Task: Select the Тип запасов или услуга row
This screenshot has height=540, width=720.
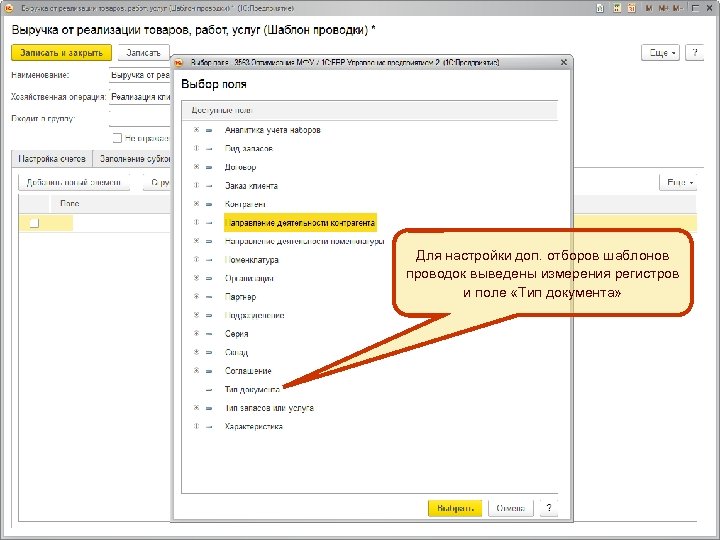Action: pos(269,408)
